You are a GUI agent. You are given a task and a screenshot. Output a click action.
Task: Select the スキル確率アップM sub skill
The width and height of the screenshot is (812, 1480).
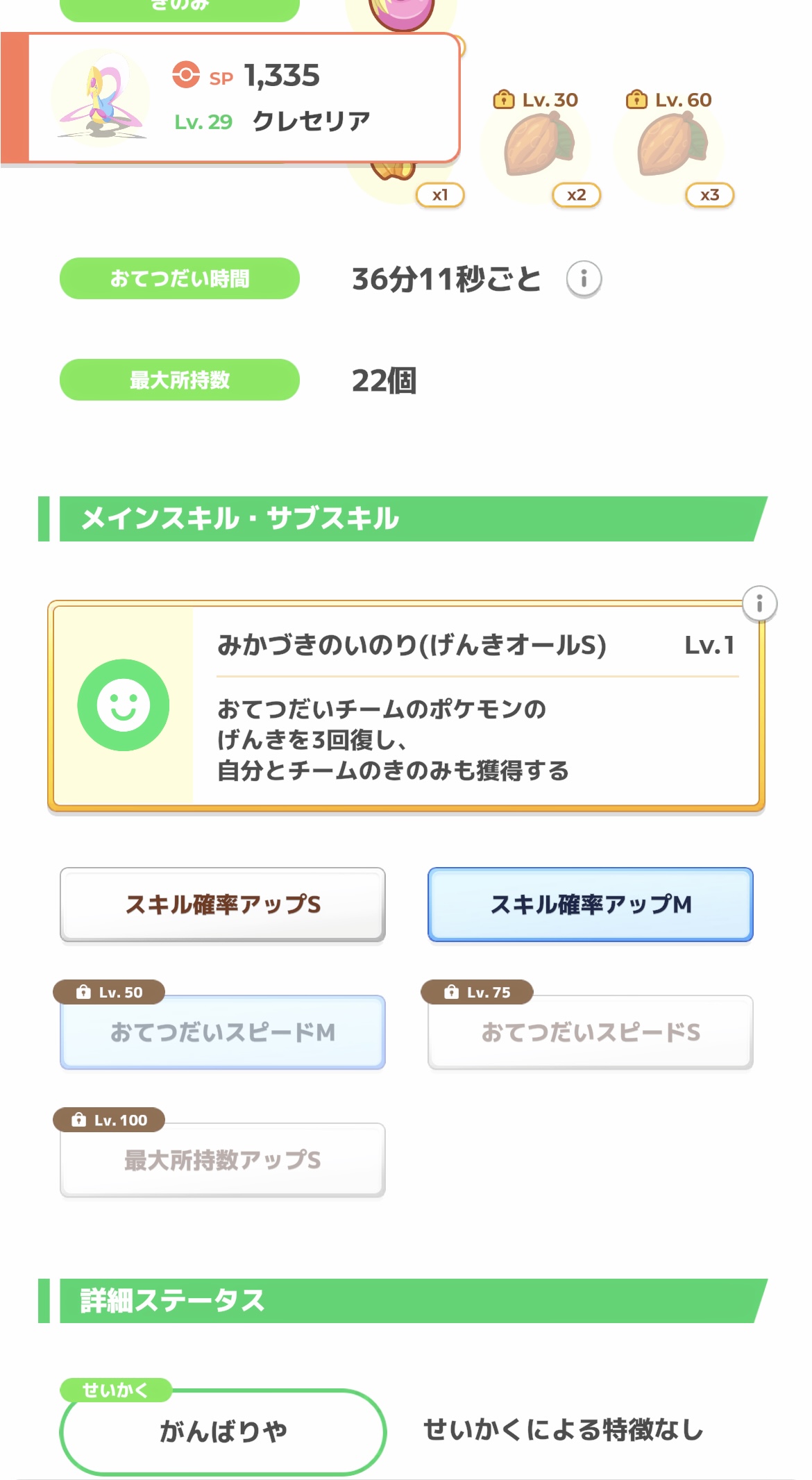click(591, 905)
